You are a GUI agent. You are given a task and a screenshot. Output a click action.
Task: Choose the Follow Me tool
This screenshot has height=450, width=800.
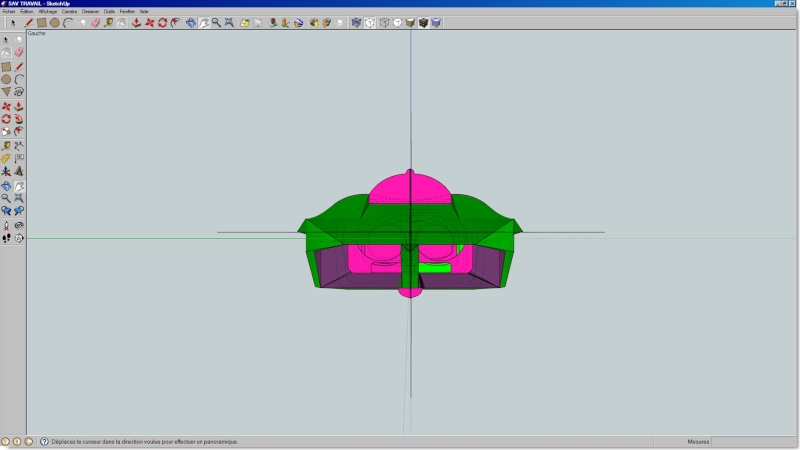tap(19, 119)
